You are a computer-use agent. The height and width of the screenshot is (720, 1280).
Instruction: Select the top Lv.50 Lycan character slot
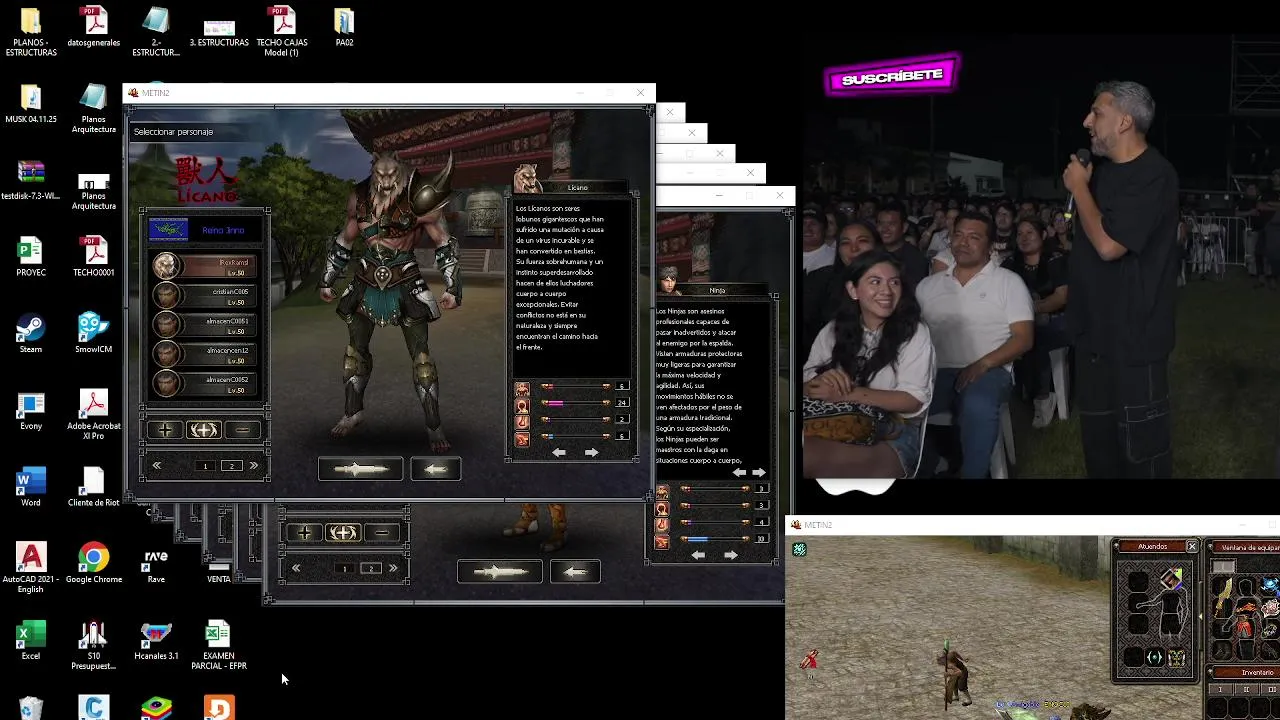[x=204, y=266]
